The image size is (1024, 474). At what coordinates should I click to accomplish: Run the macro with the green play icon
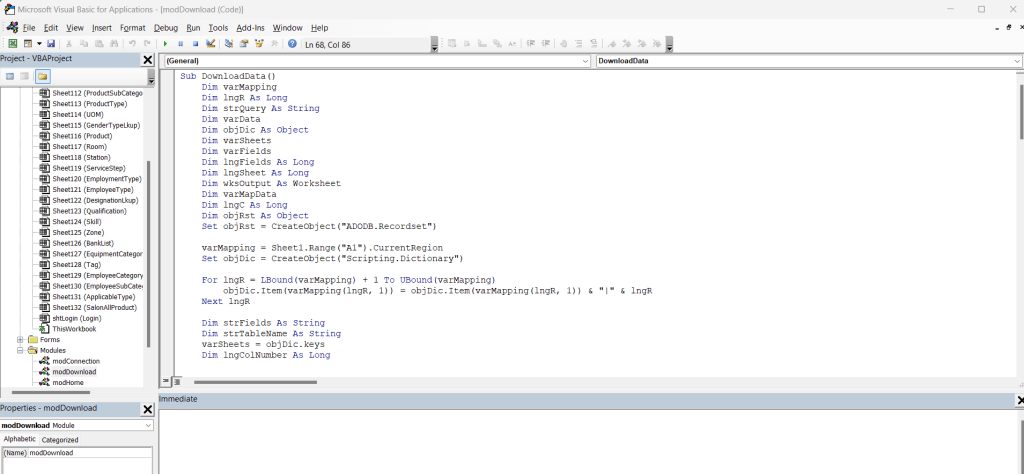(x=165, y=44)
